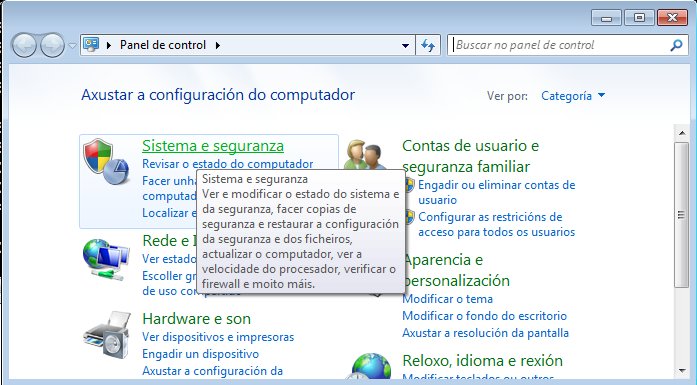Viewport: 697px width, 385px height.
Task: Close the Control Panel window
Action: (673, 18)
